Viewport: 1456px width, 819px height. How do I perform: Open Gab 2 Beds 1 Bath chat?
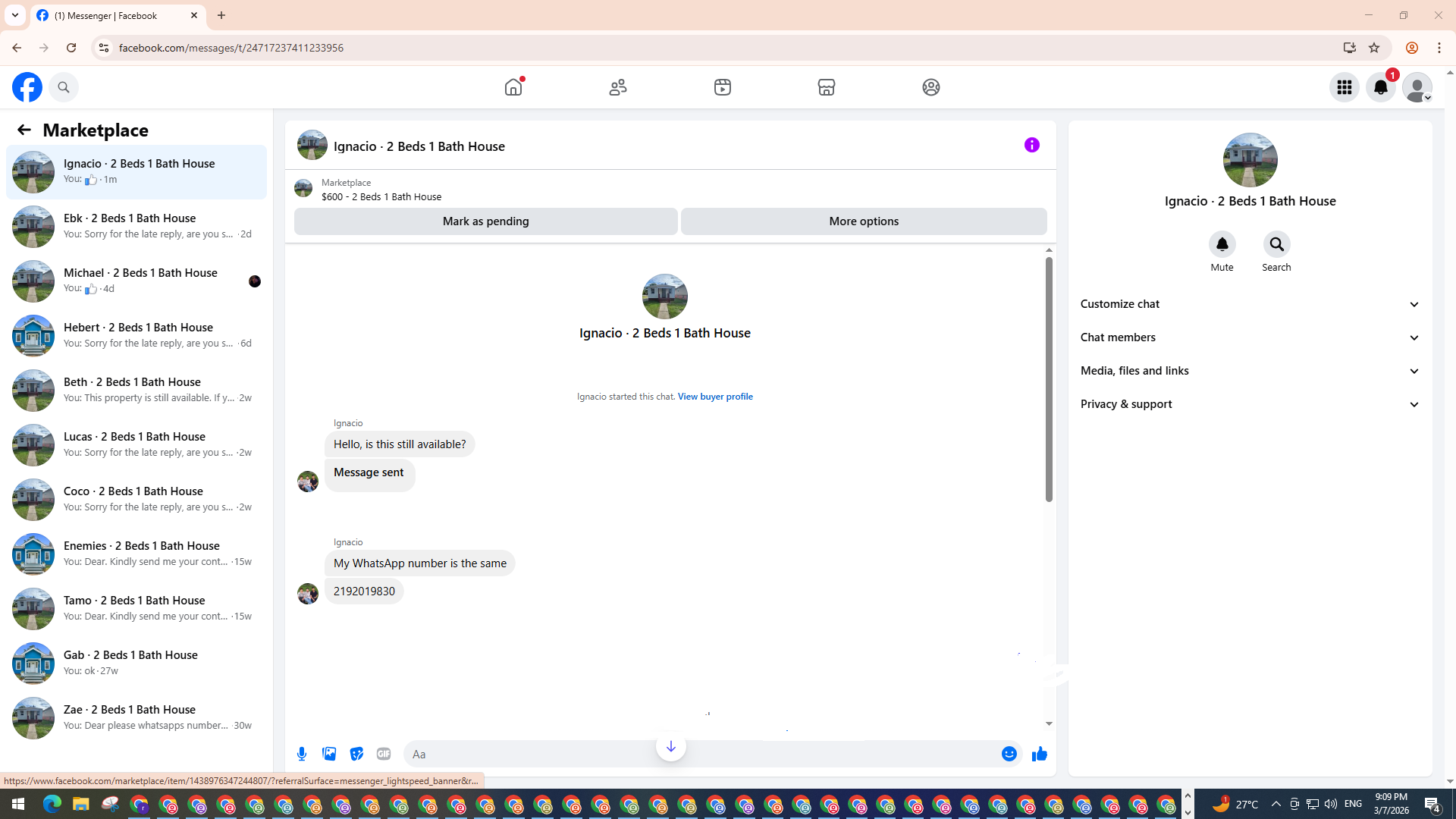pos(136,663)
